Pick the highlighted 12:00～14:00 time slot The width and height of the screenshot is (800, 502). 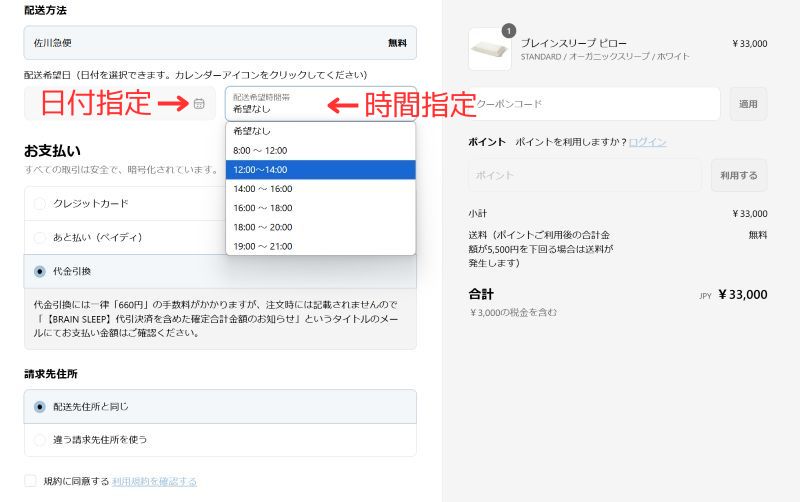[320, 169]
